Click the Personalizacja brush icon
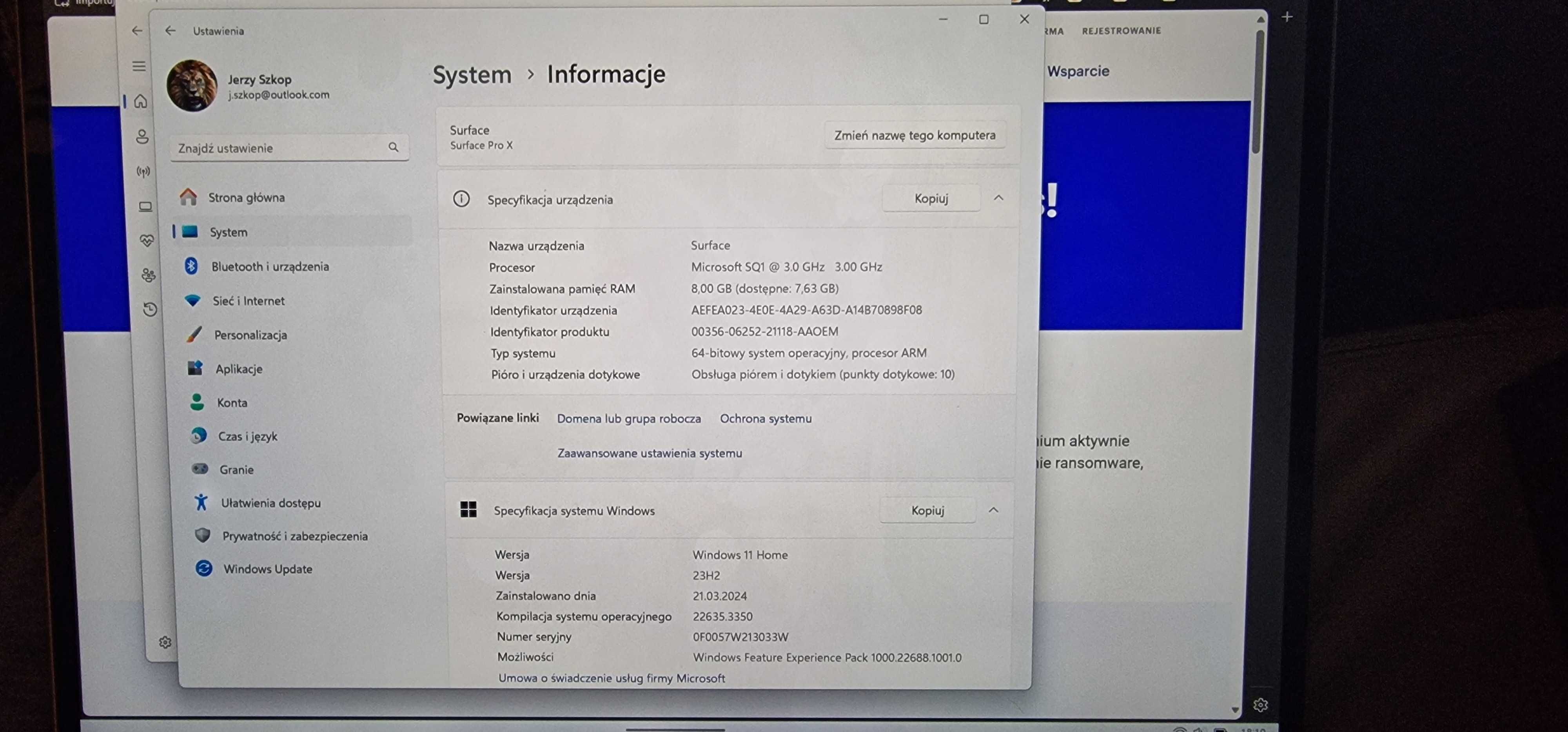The height and width of the screenshot is (732, 1568). click(x=194, y=334)
